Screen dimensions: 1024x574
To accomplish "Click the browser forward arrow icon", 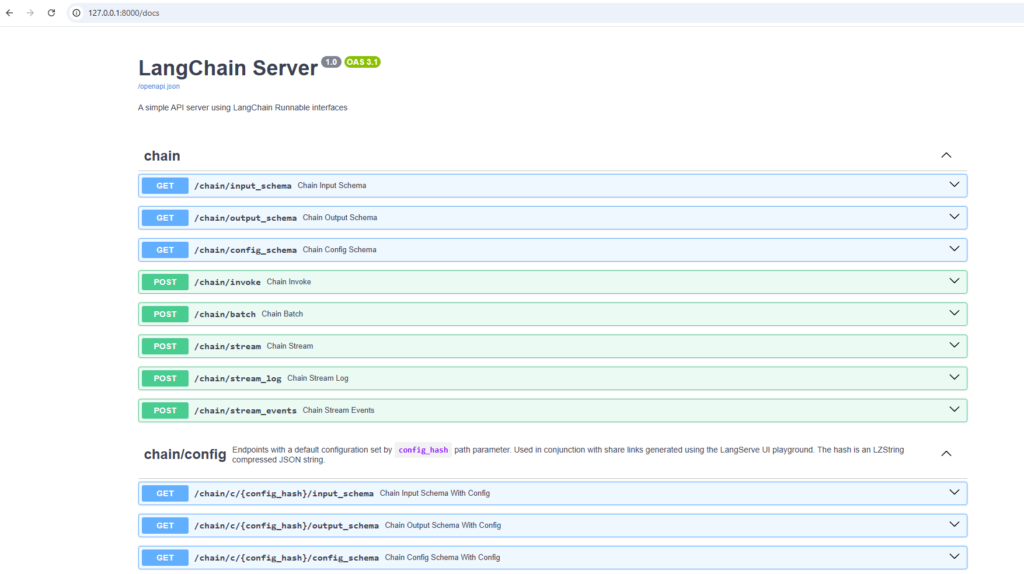I will pos(30,12).
